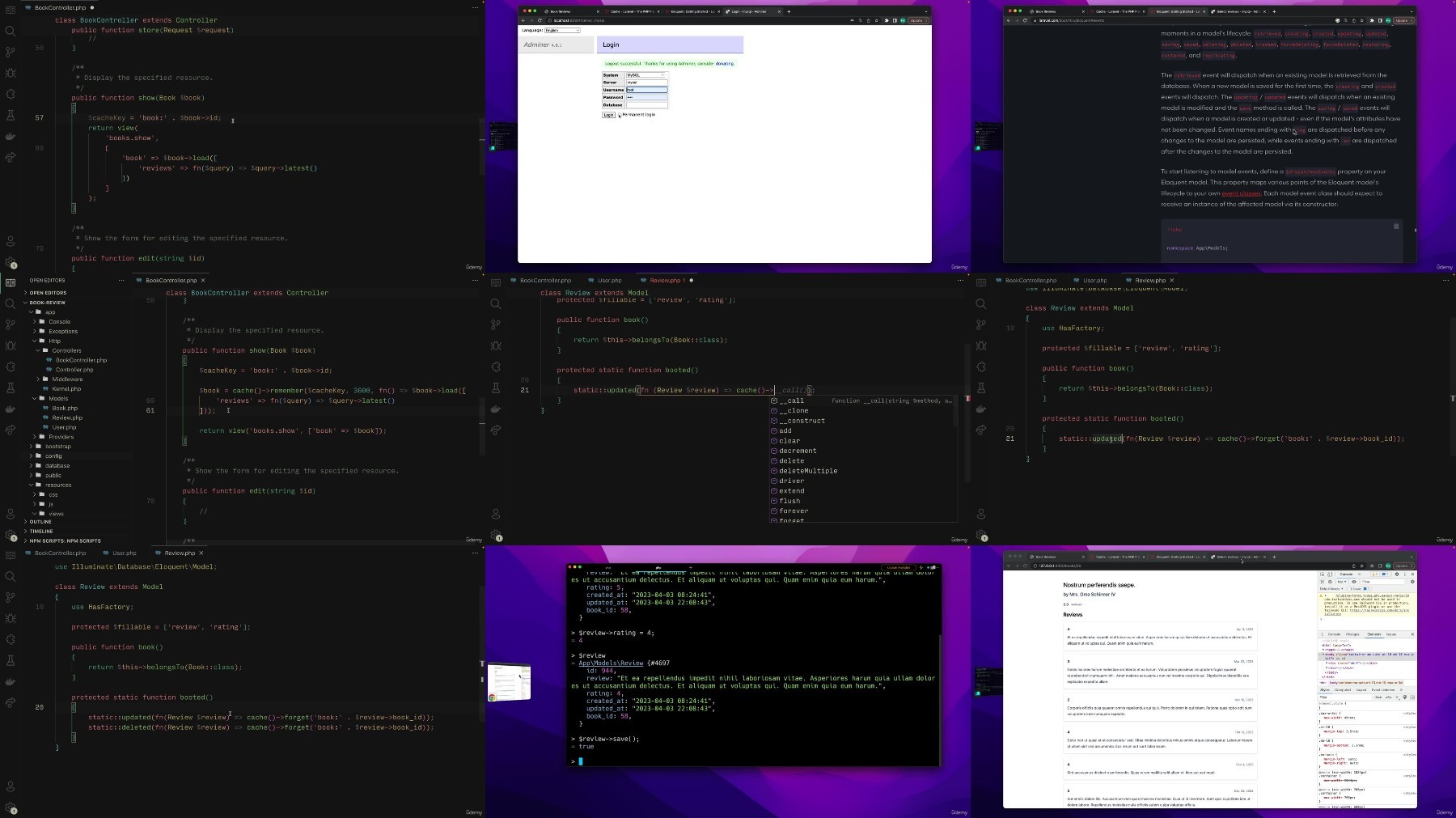This screenshot has height=818, width=1456.
Task: Switch to User.php tab in editor showing autocomplete
Action: point(610,280)
